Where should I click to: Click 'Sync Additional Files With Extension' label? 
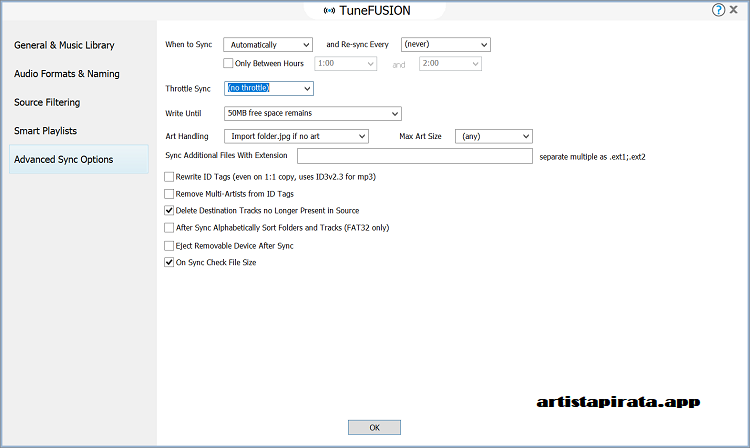(x=226, y=155)
